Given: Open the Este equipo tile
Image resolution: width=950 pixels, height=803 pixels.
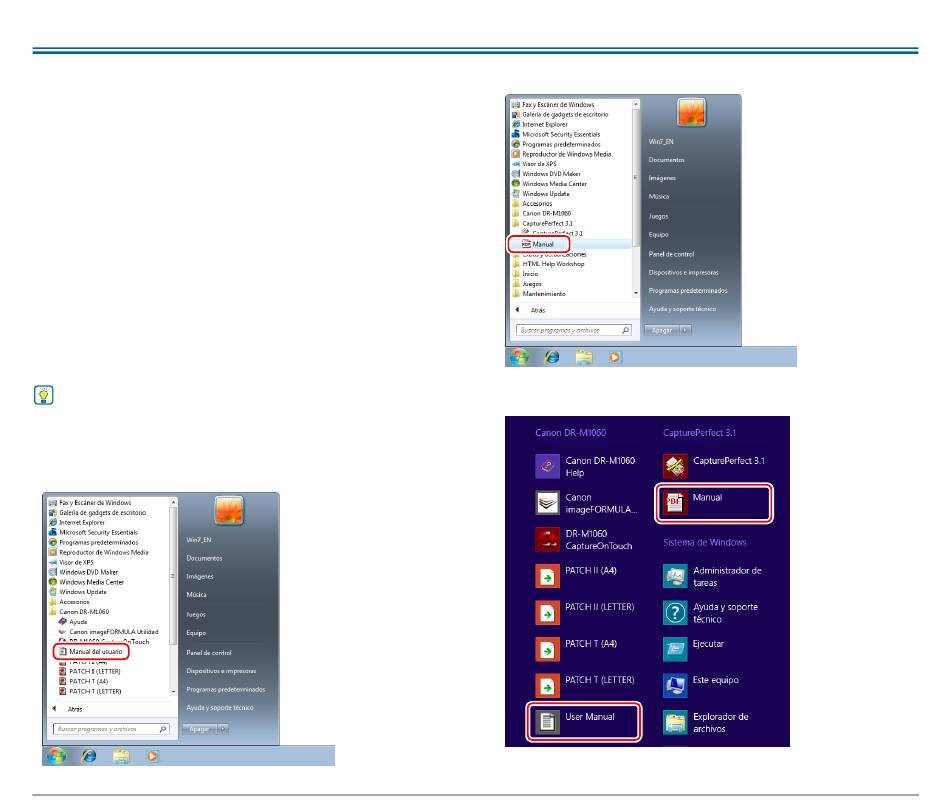Looking at the screenshot, I should click(x=702, y=685).
